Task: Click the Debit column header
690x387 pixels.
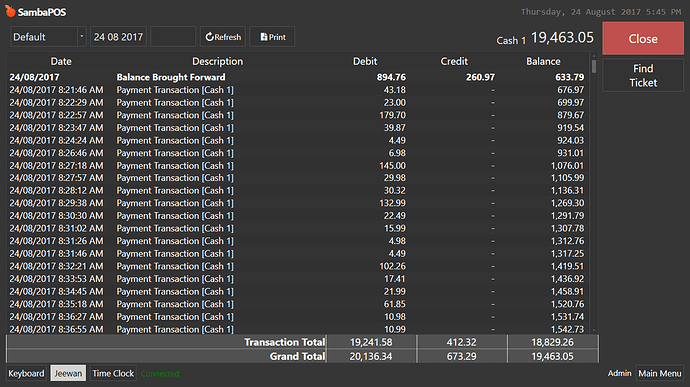Action: click(365, 61)
